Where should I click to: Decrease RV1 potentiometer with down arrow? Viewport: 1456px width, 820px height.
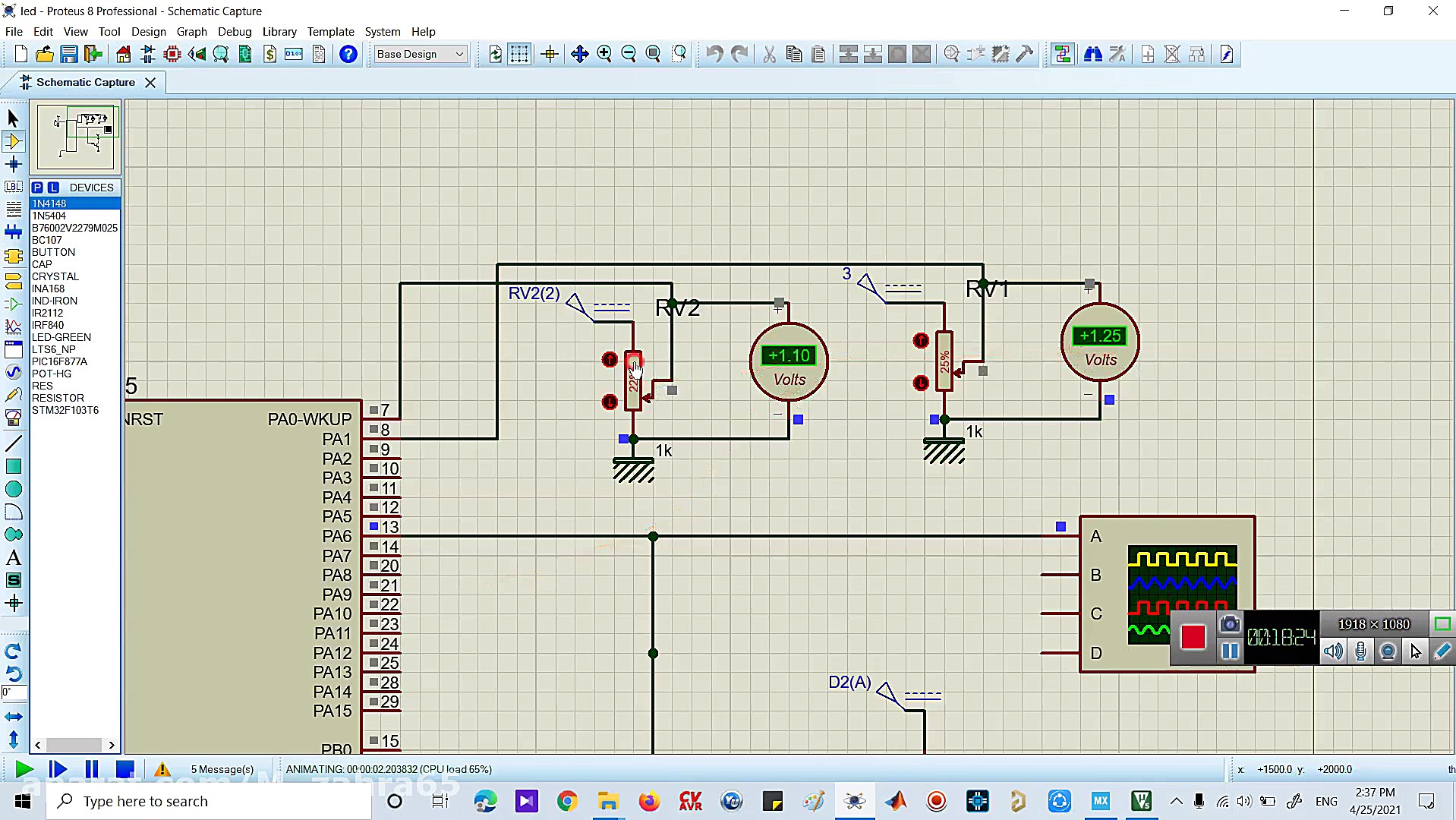tap(921, 383)
